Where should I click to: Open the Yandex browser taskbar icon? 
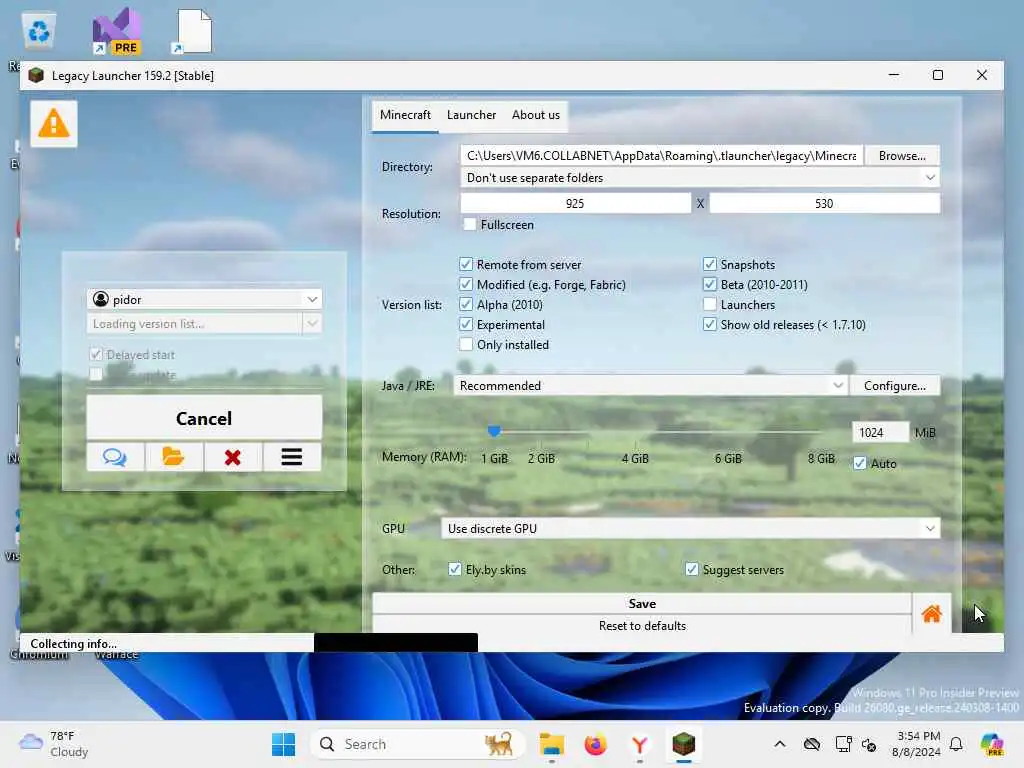pos(639,744)
